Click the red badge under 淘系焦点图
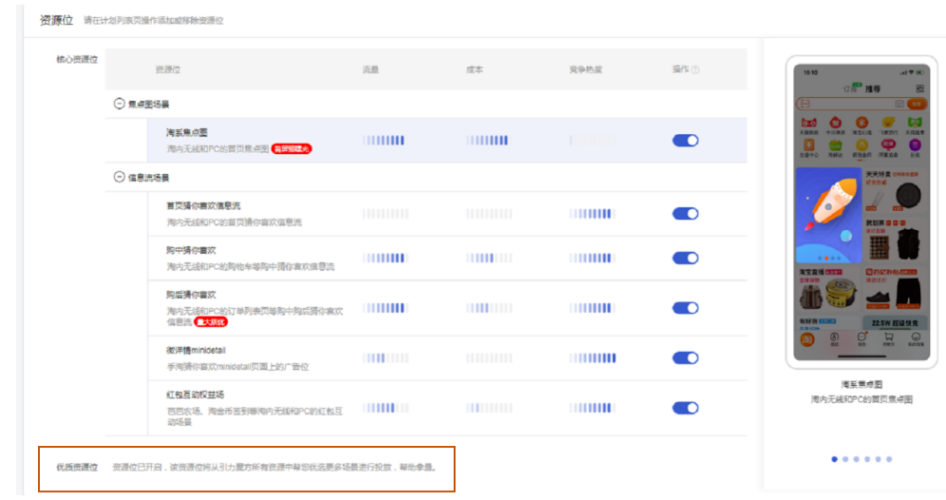 292,149
